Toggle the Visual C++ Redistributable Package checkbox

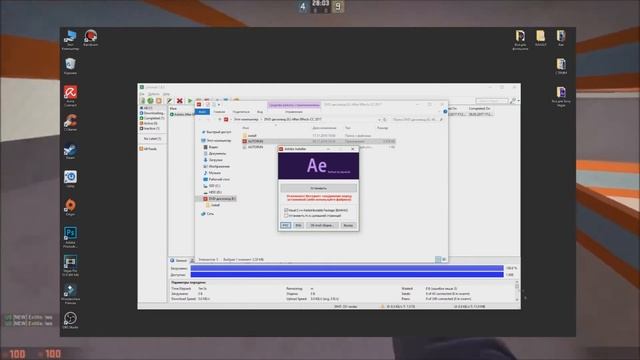tap(286, 210)
